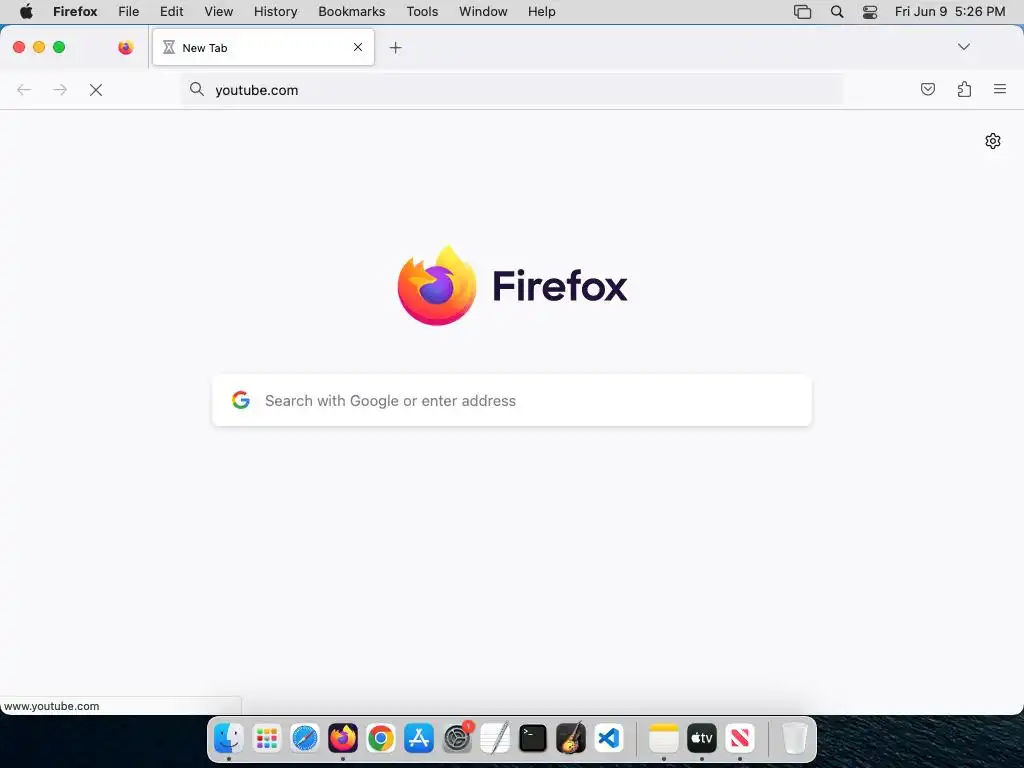This screenshot has width=1024, height=768.
Task: Open App Store from the Dock
Action: pyautogui.click(x=419, y=739)
